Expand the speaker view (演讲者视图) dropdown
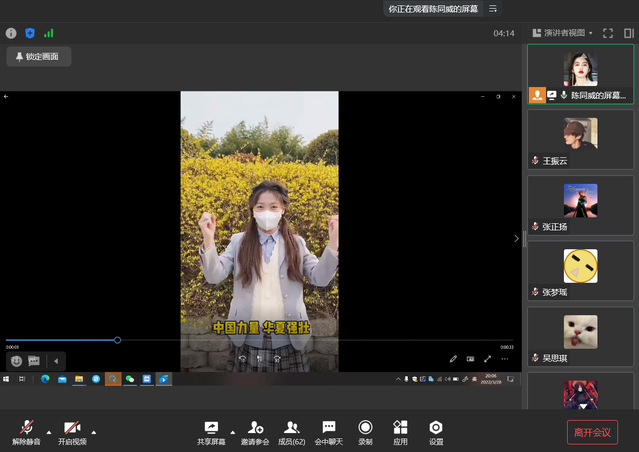The image size is (639, 452). (x=564, y=33)
